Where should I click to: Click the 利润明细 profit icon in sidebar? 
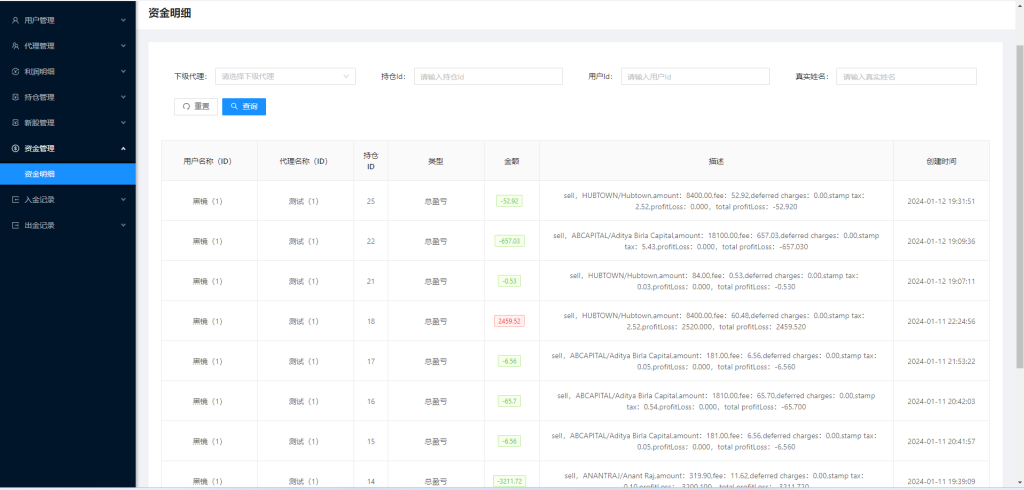[x=15, y=72]
